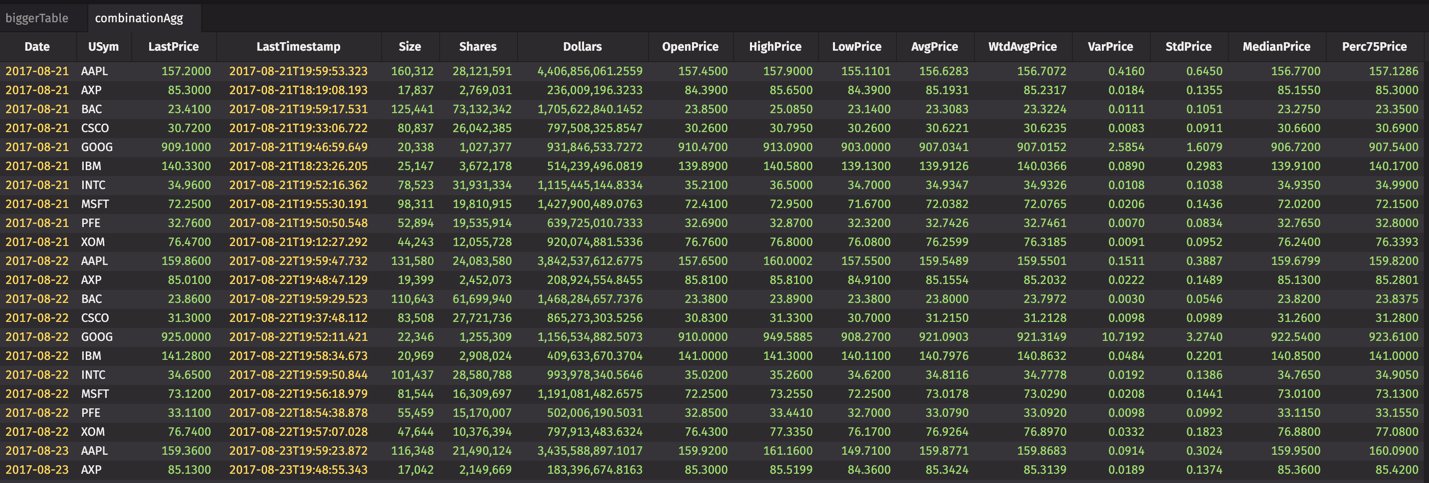The height and width of the screenshot is (483, 1429).
Task: Click the LowPrice column header
Action: pyautogui.click(x=857, y=47)
